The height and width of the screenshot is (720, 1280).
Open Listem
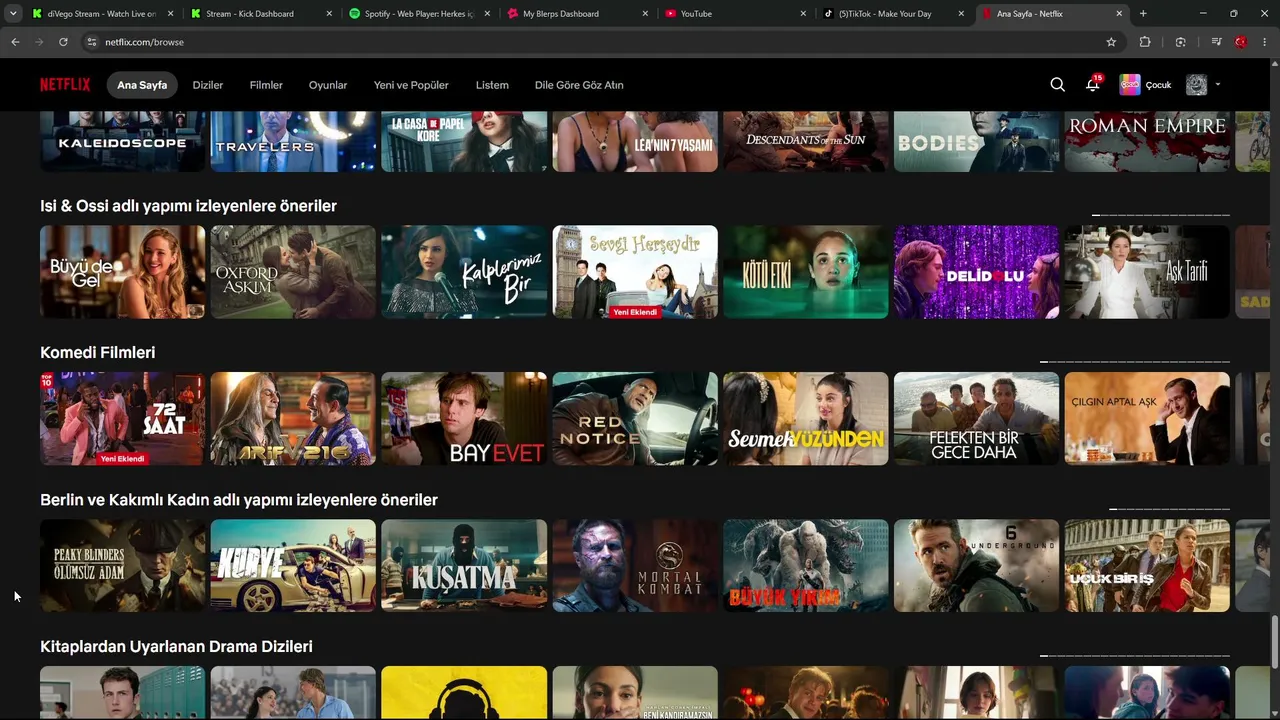492,85
